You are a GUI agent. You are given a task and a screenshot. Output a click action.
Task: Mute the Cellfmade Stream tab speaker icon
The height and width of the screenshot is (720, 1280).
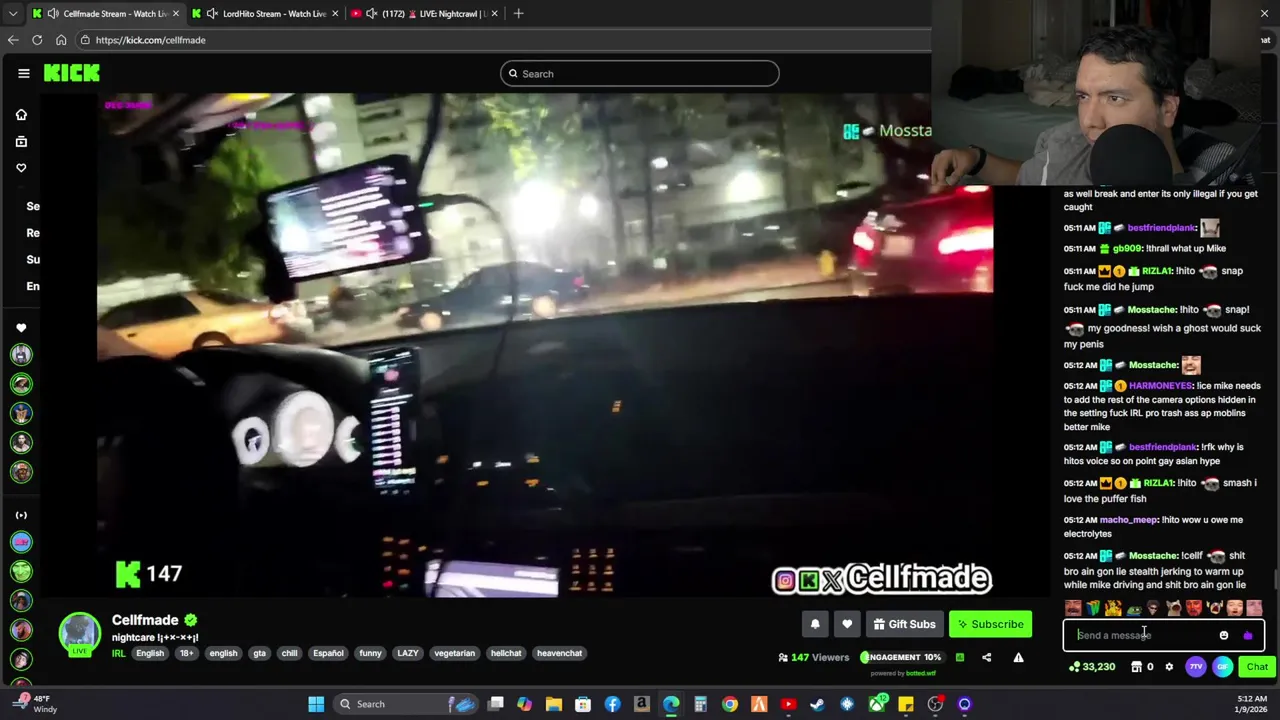tap(53, 13)
